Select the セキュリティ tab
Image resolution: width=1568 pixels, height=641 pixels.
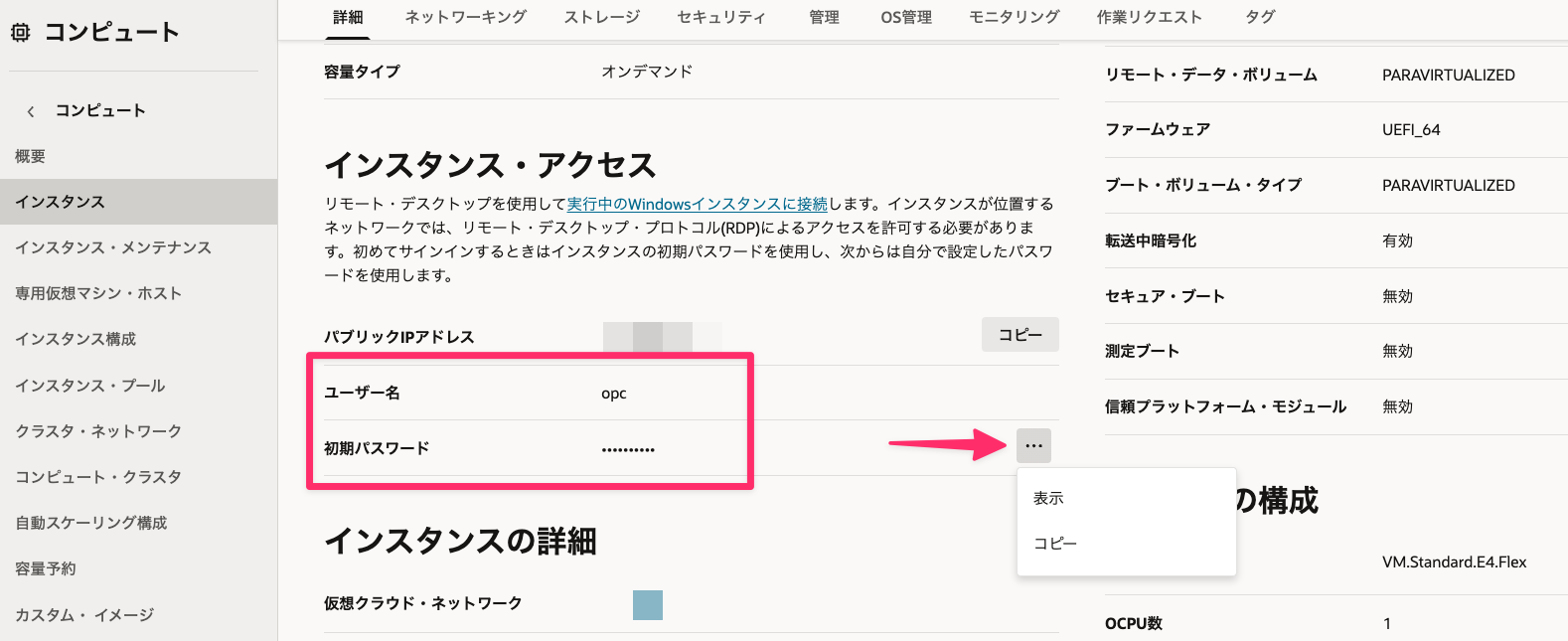(721, 17)
